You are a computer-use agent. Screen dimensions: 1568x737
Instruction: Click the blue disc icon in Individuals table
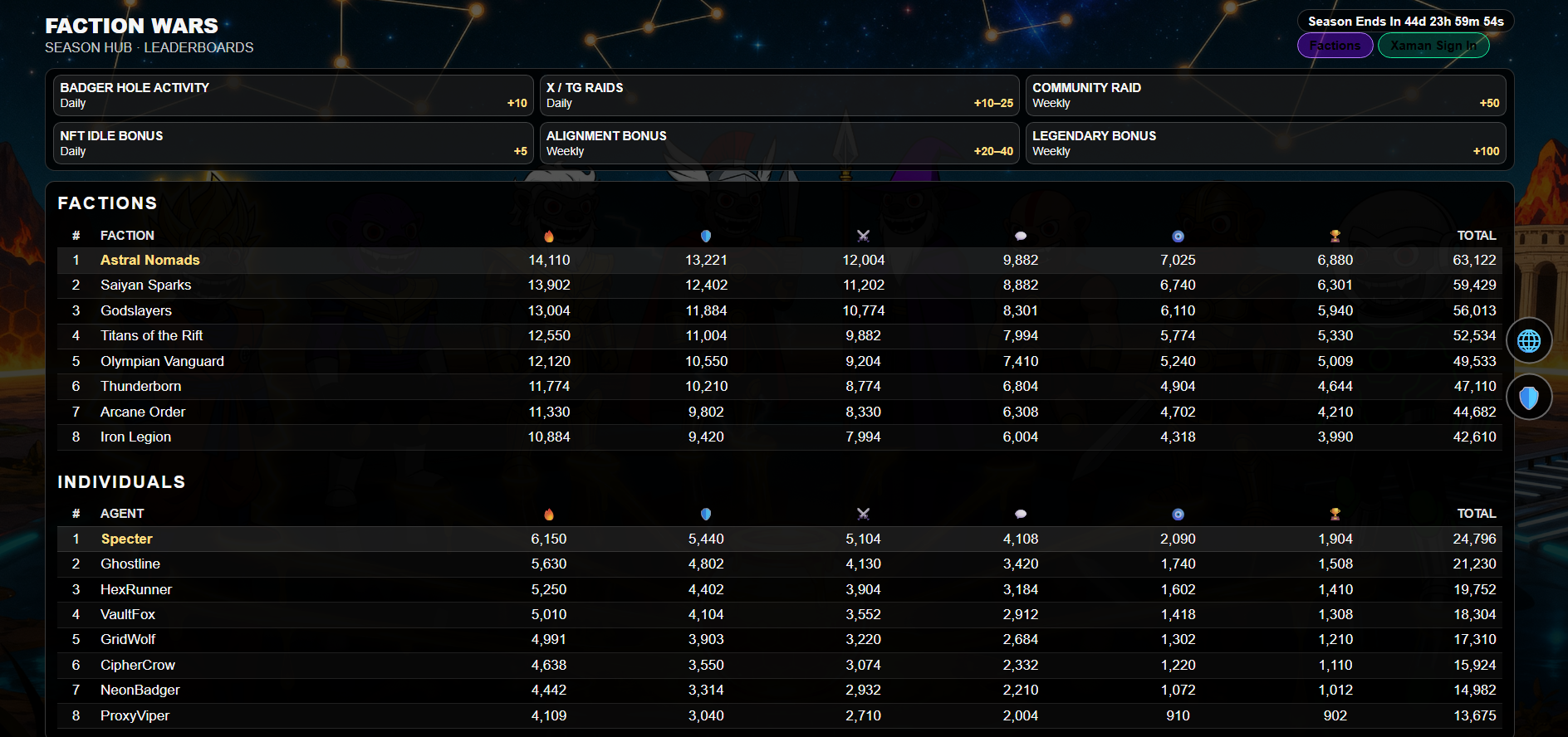pos(1178,515)
